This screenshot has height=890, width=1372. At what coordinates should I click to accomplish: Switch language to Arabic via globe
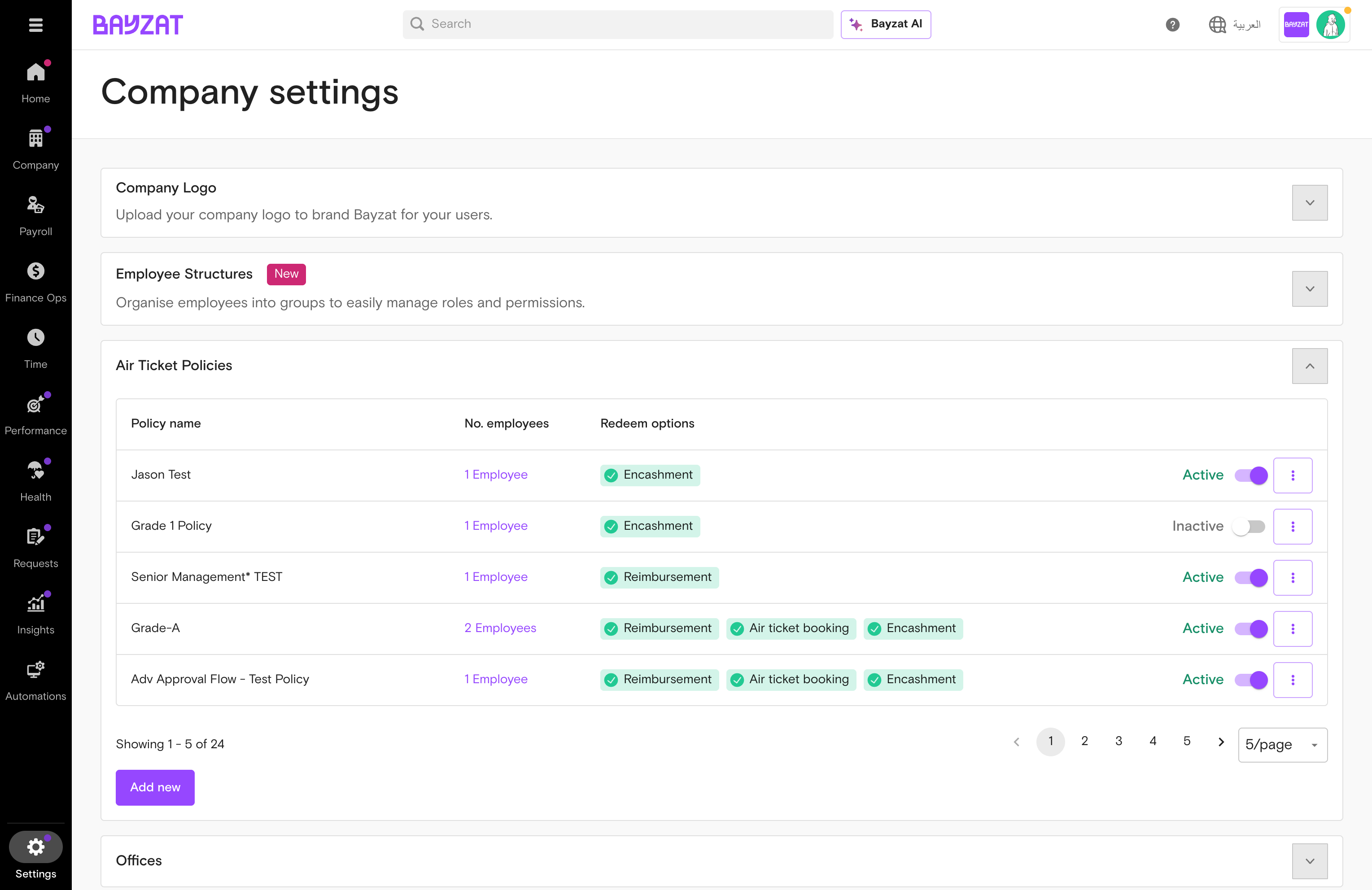(x=1234, y=24)
